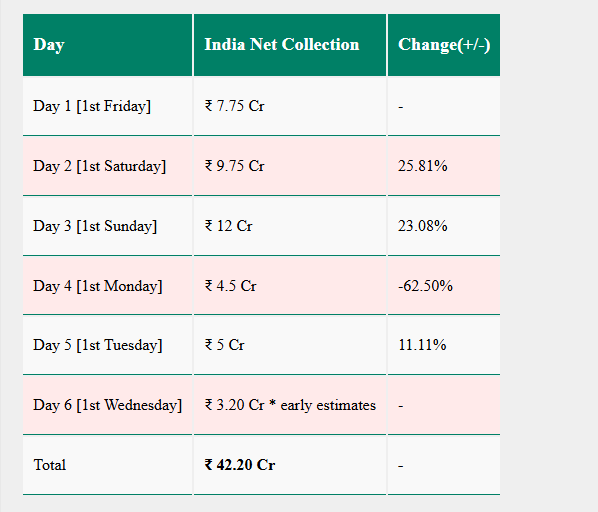The width and height of the screenshot is (598, 512).
Task: Click the 23.08% change cell
Action: 444,226
